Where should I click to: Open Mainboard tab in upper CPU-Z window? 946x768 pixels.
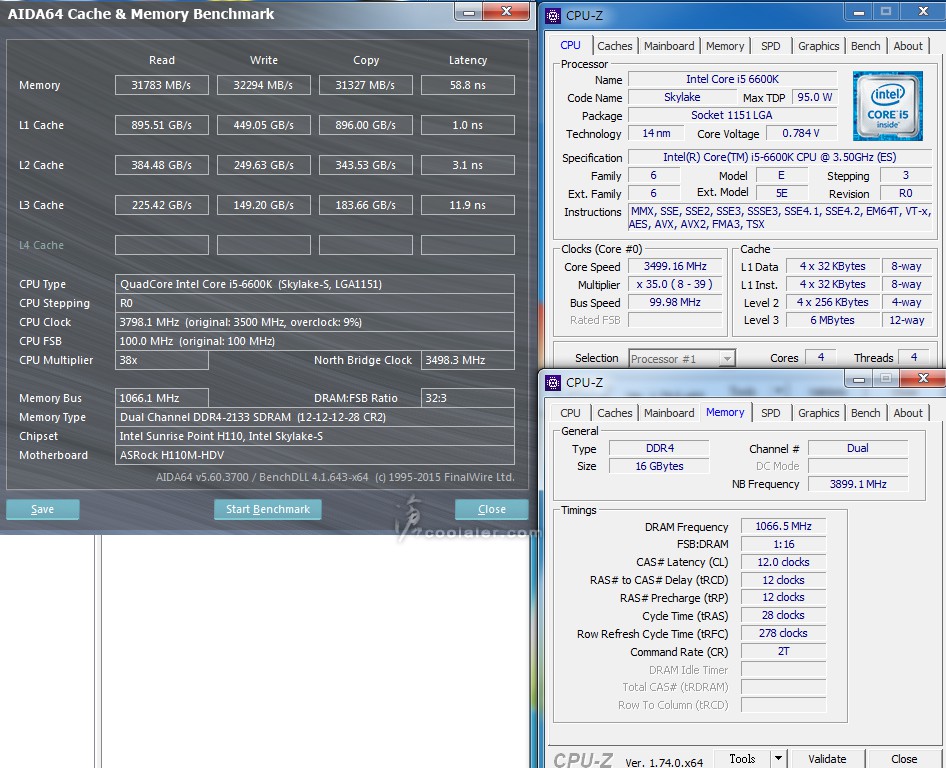coord(668,46)
